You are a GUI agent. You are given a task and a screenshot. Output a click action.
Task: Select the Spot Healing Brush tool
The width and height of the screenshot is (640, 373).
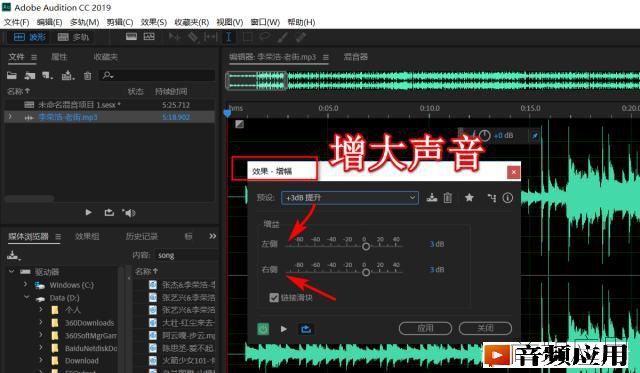point(301,37)
